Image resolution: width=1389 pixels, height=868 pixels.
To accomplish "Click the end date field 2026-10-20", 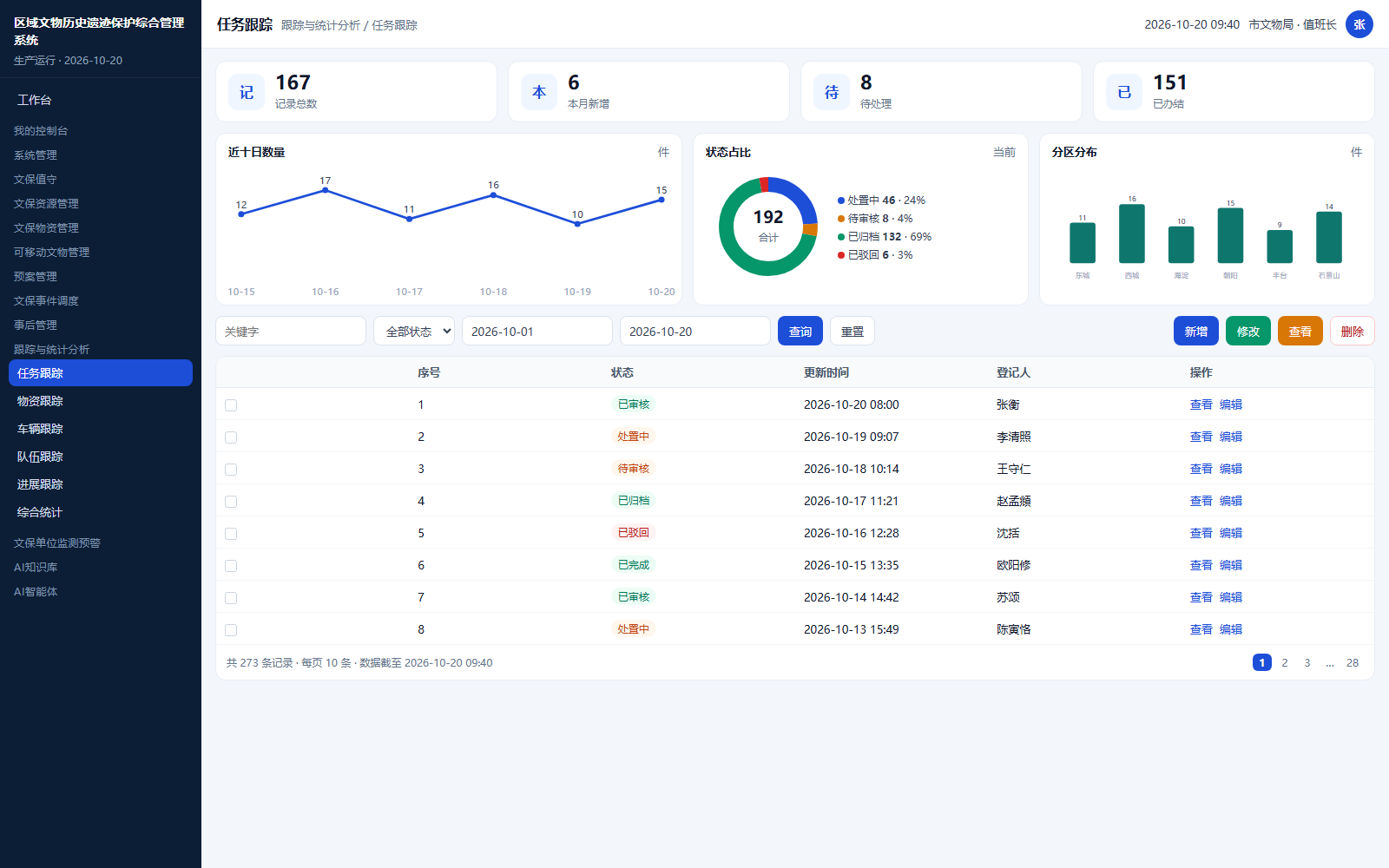I will pyautogui.click(x=695, y=332).
